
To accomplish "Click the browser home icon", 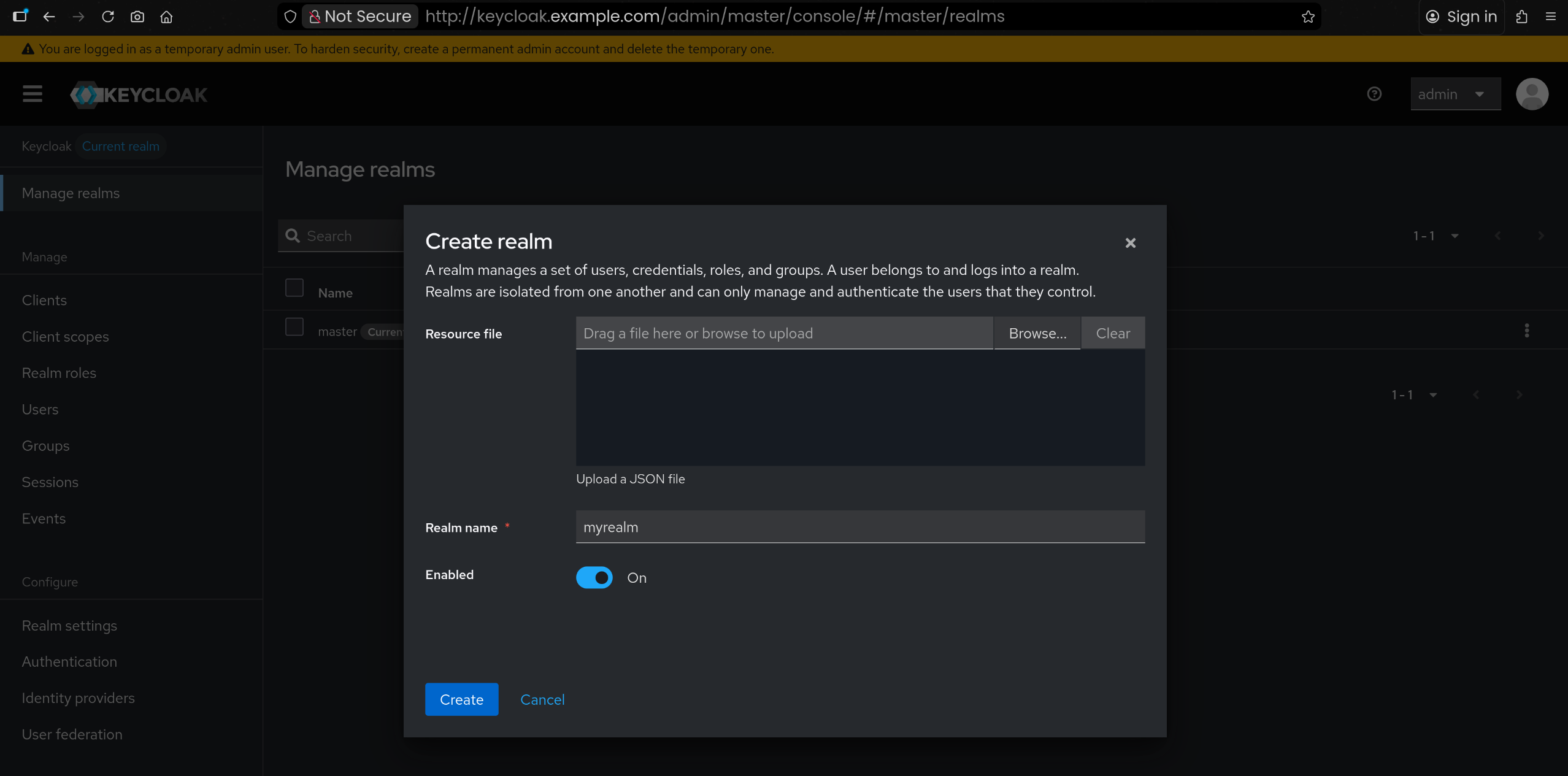I will coord(166,17).
